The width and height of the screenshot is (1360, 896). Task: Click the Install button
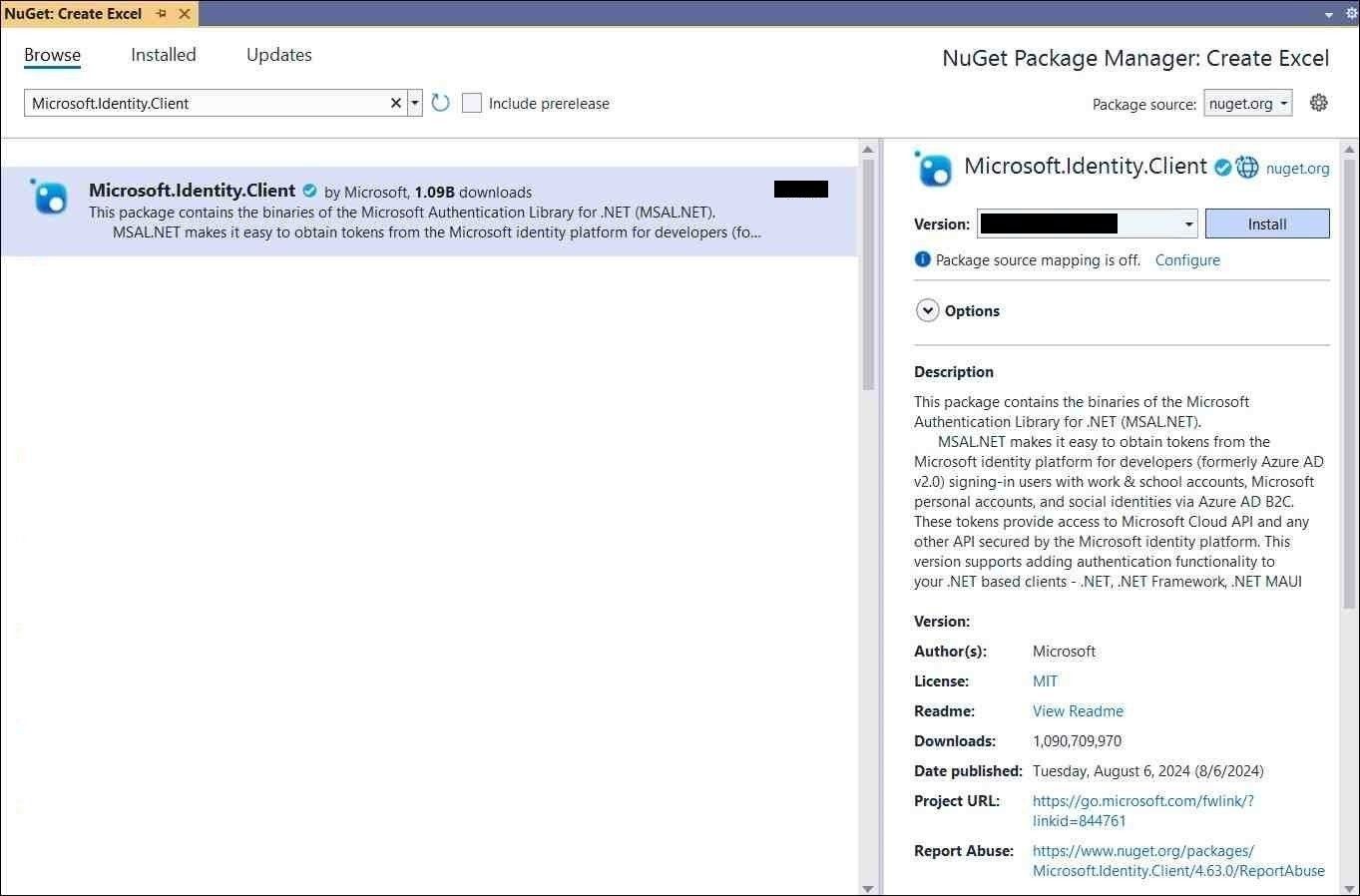click(x=1267, y=224)
